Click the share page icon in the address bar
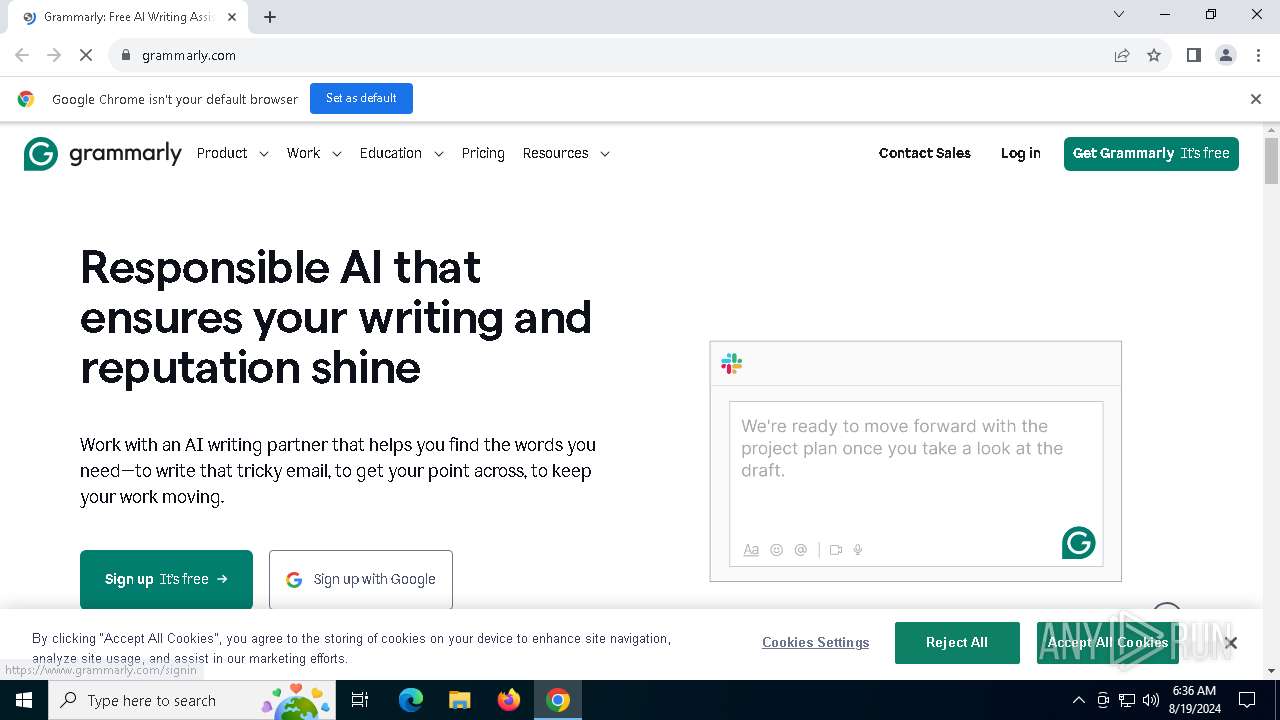The height and width of the screenshot is (720, 1280). click(1122, 55)
